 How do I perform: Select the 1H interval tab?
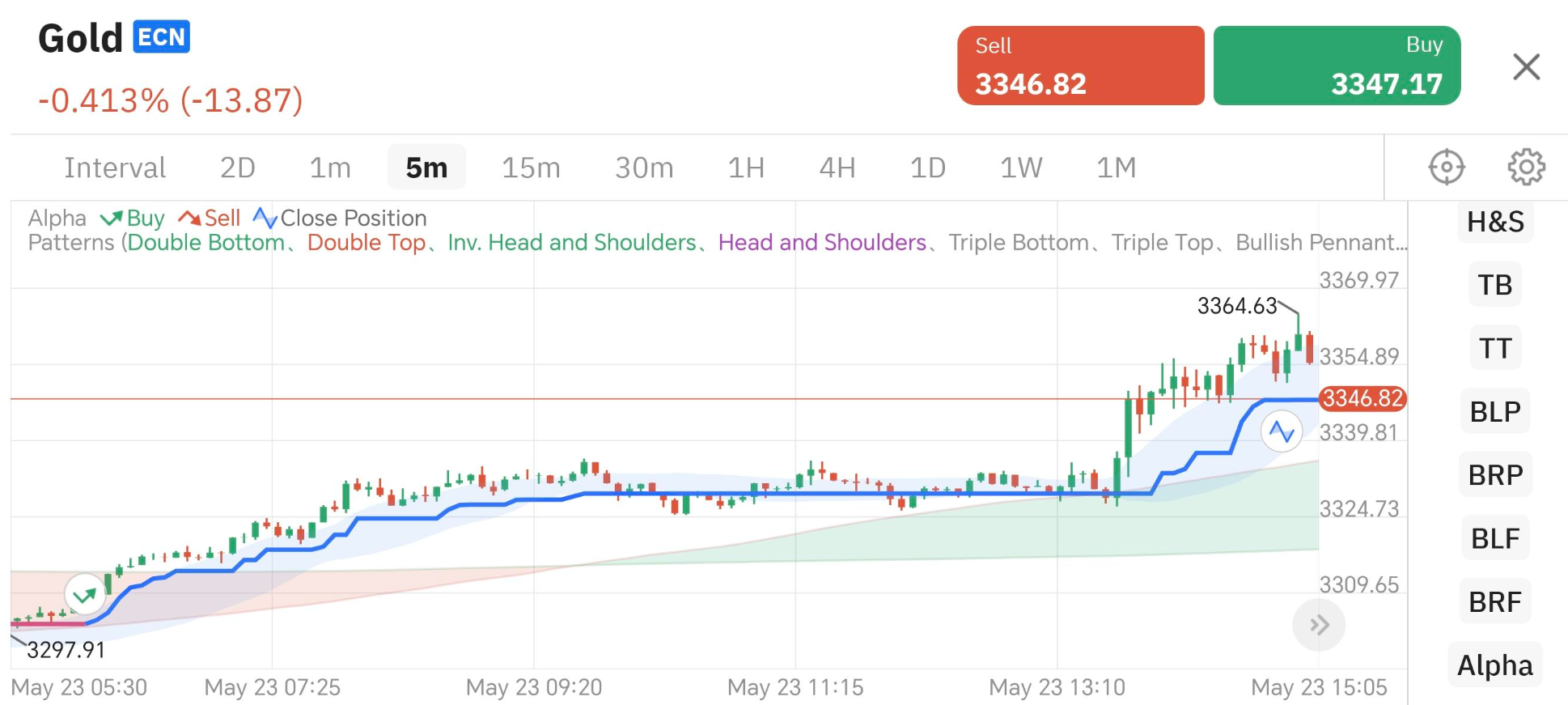745,168
